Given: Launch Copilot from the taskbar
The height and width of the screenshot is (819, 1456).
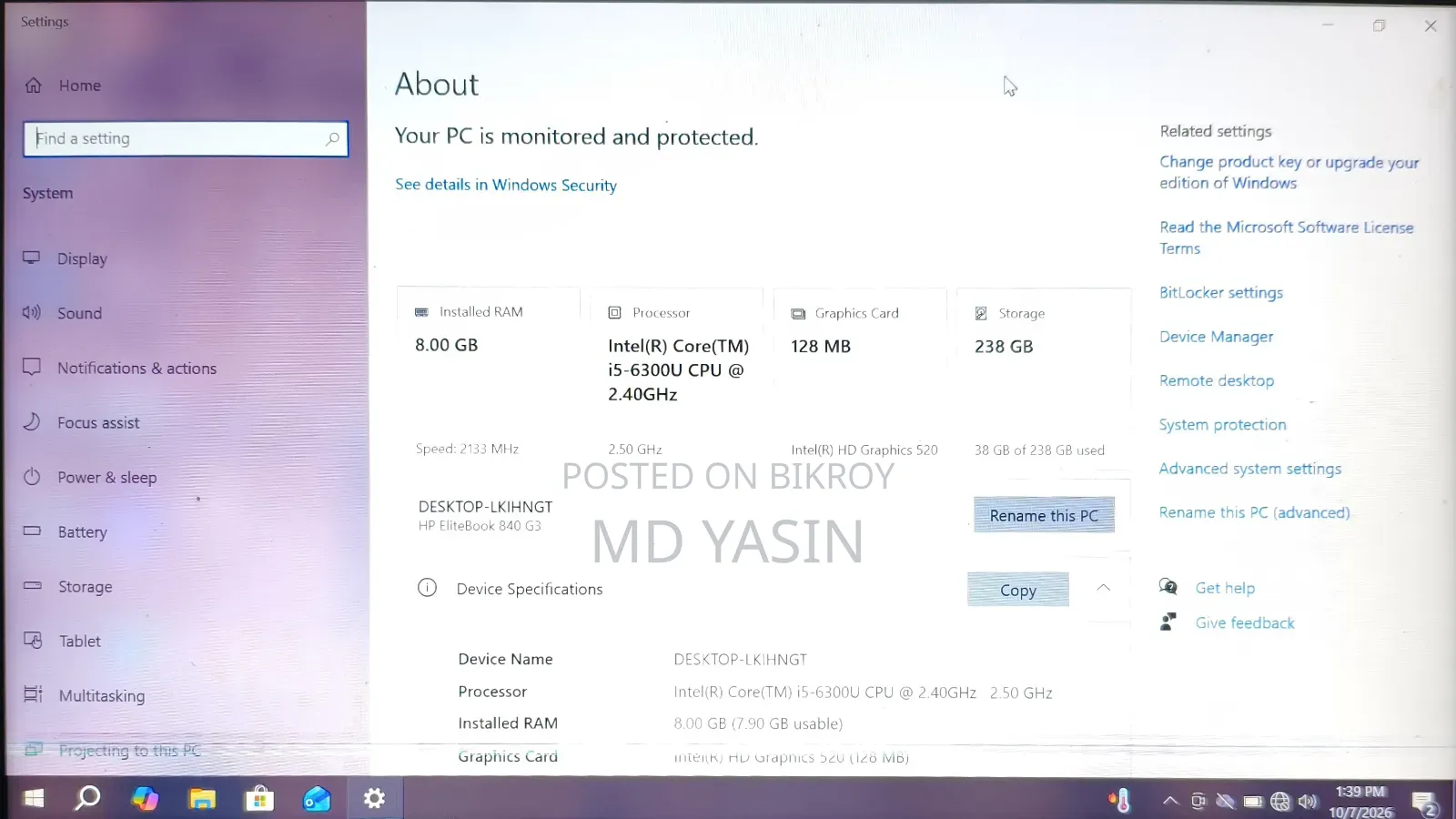Looking at the screenshot, I should [x=145, y=799].
